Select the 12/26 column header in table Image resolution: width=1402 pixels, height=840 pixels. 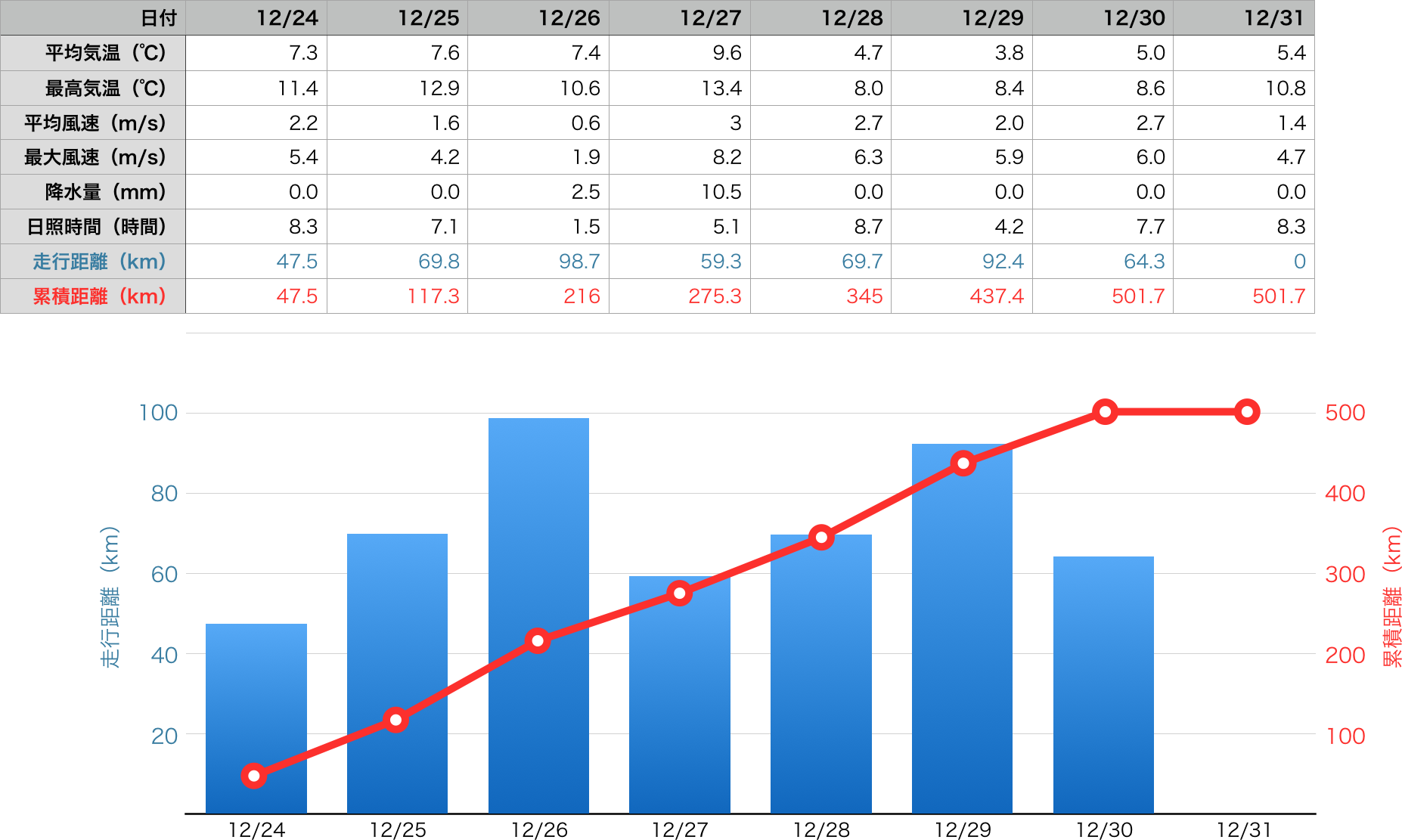(x=538, y=17)
